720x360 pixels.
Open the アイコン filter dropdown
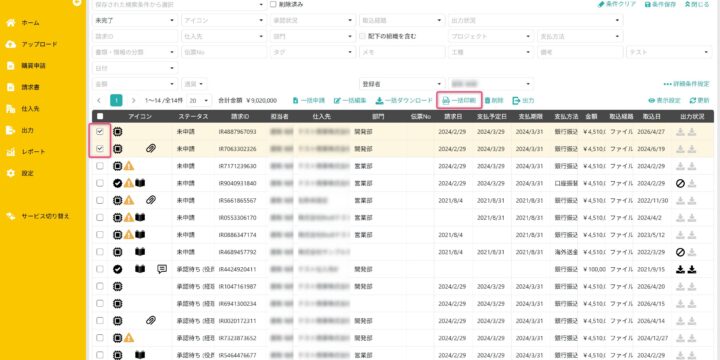[224, 21]
